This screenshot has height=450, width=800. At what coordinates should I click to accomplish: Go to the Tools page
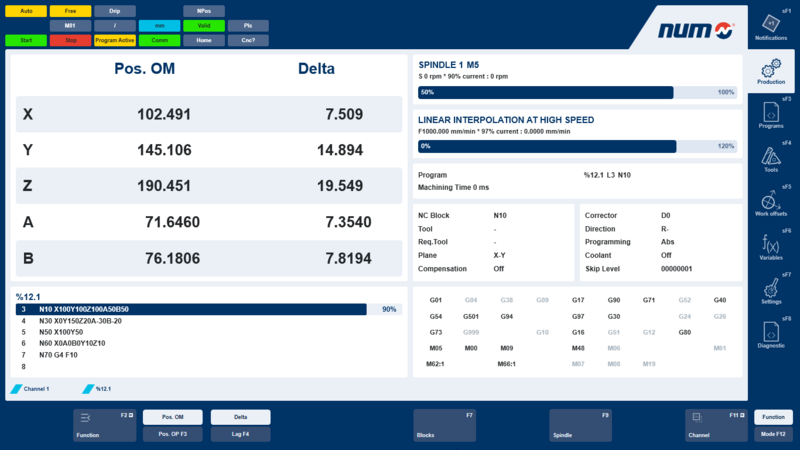(771, 160)
